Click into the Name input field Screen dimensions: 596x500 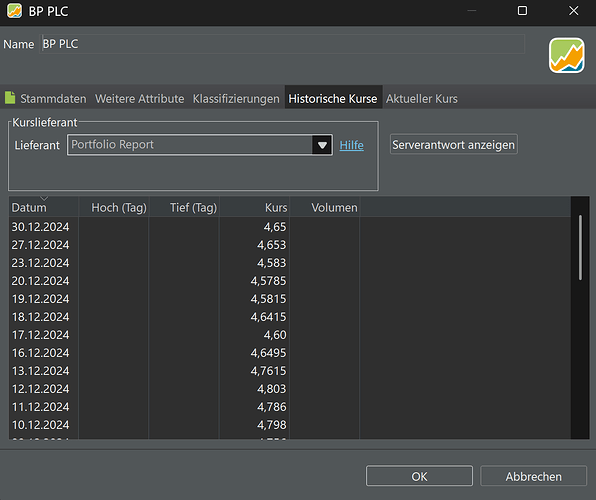[x=282, y=44]
